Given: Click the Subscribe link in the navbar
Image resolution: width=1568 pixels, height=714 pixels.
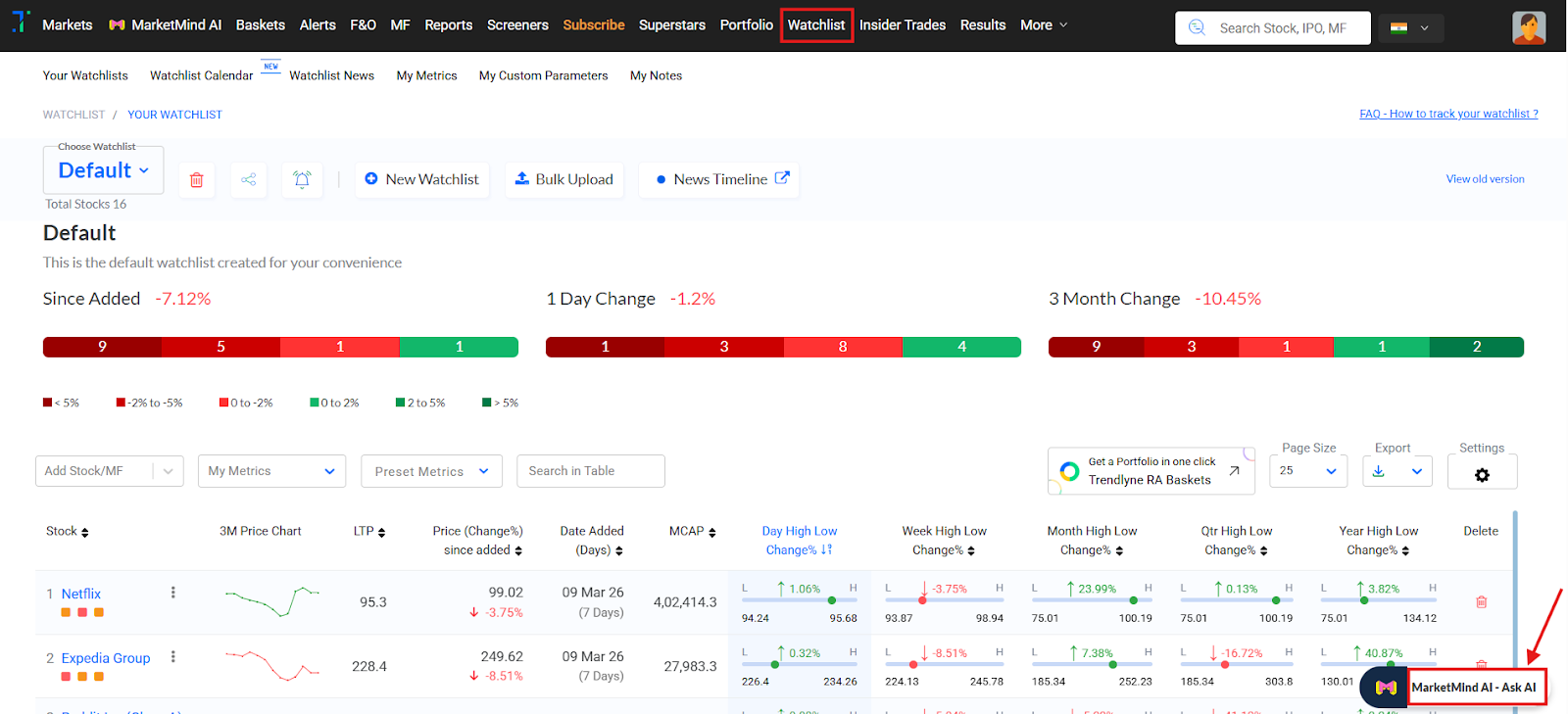Looking at the screenshot, I should click(x=594, y=25).
